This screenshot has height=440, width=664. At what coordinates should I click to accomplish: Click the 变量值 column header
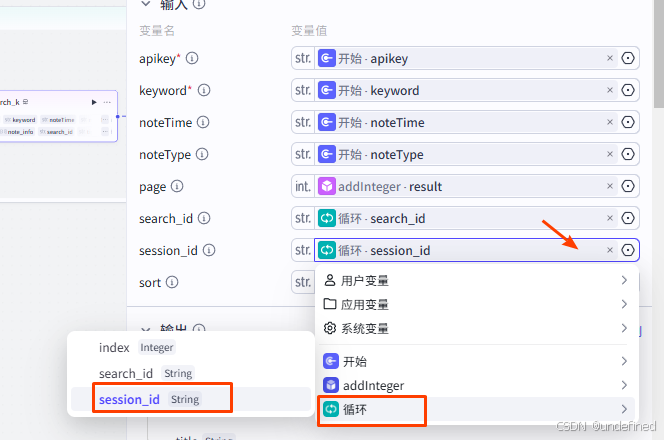pos(309,31)
